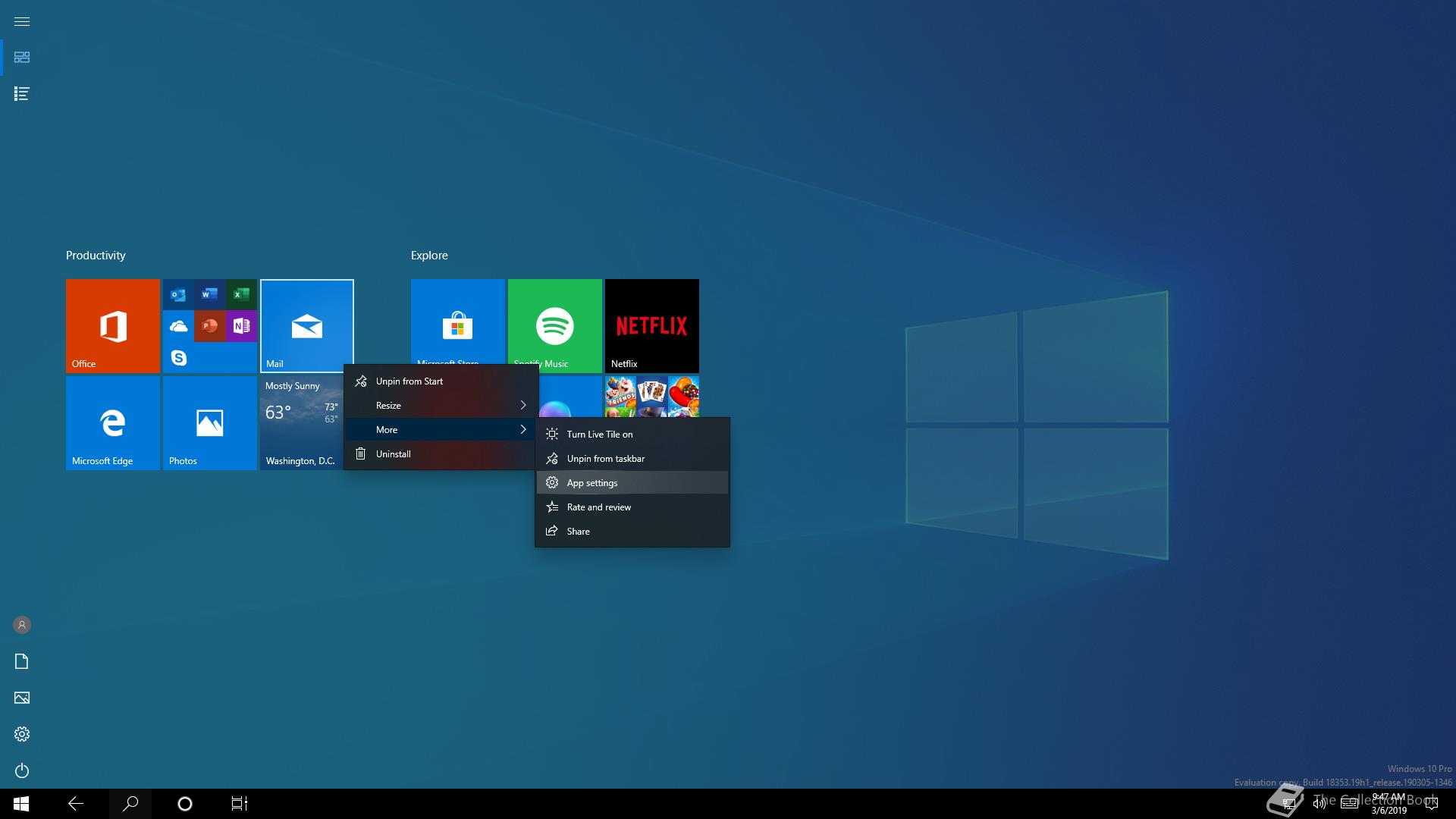Click the Windows Start button

tap(21, 804)
